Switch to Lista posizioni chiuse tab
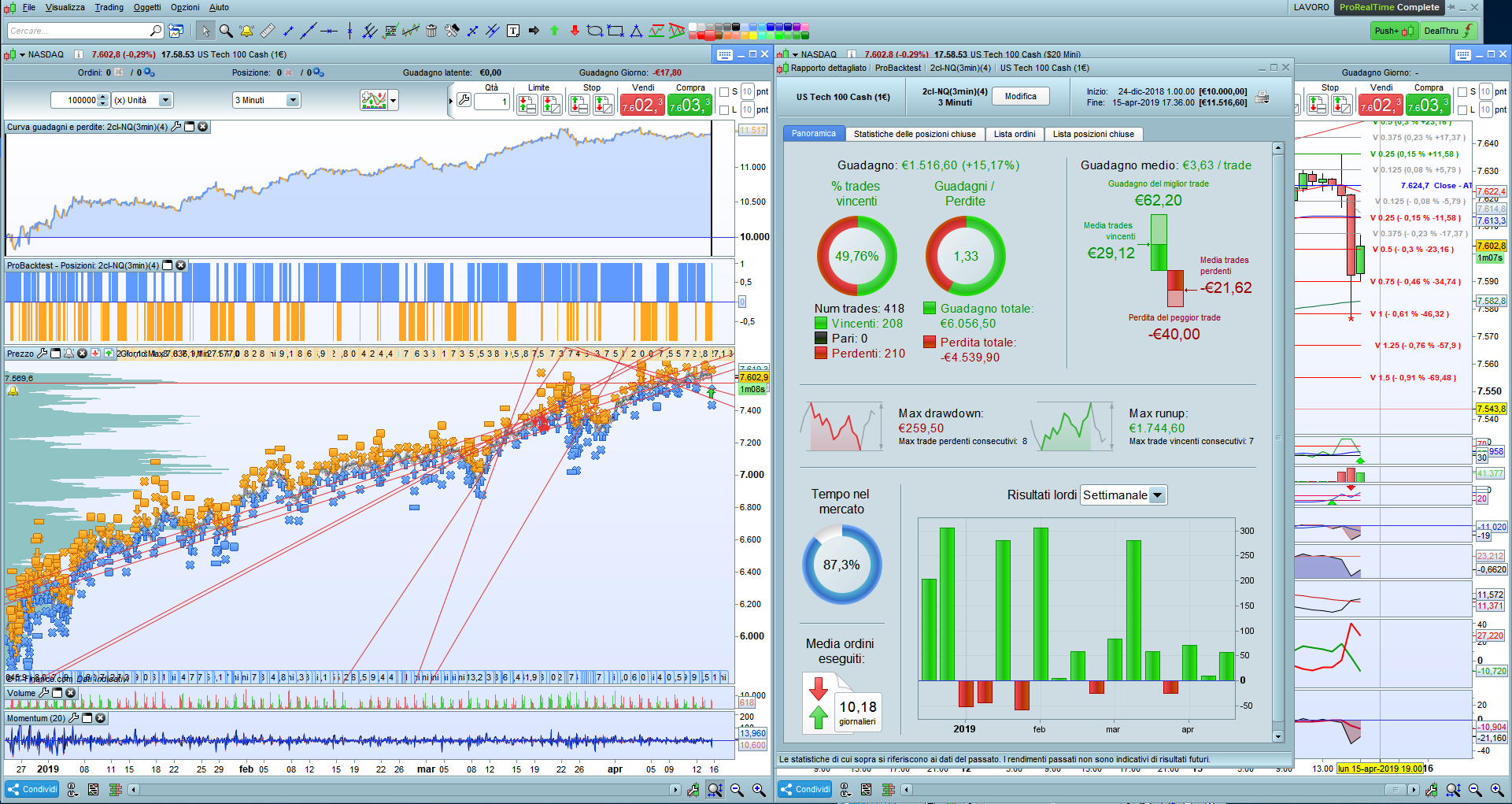 (x=1093, y=134)
